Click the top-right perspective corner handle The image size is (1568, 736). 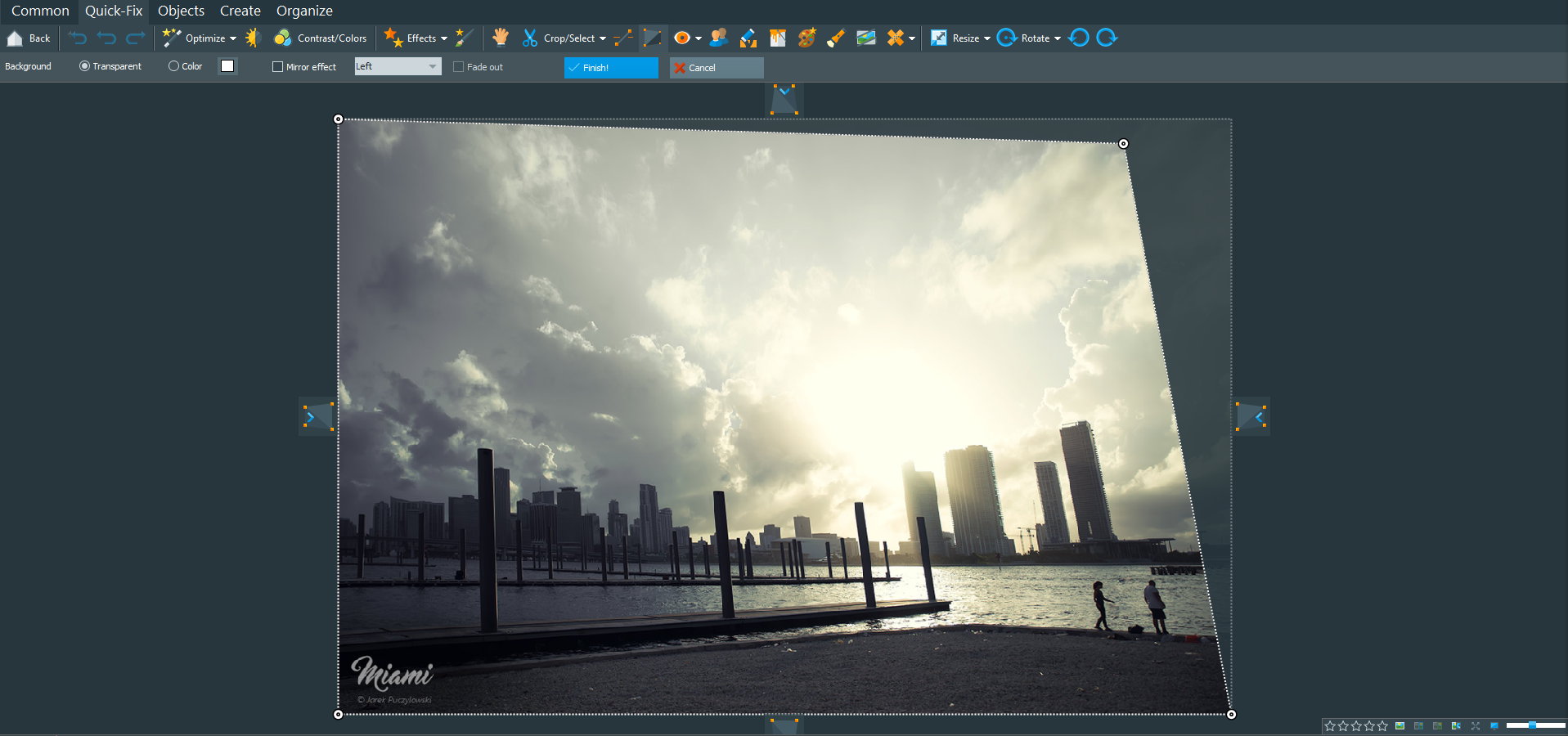1123,144
